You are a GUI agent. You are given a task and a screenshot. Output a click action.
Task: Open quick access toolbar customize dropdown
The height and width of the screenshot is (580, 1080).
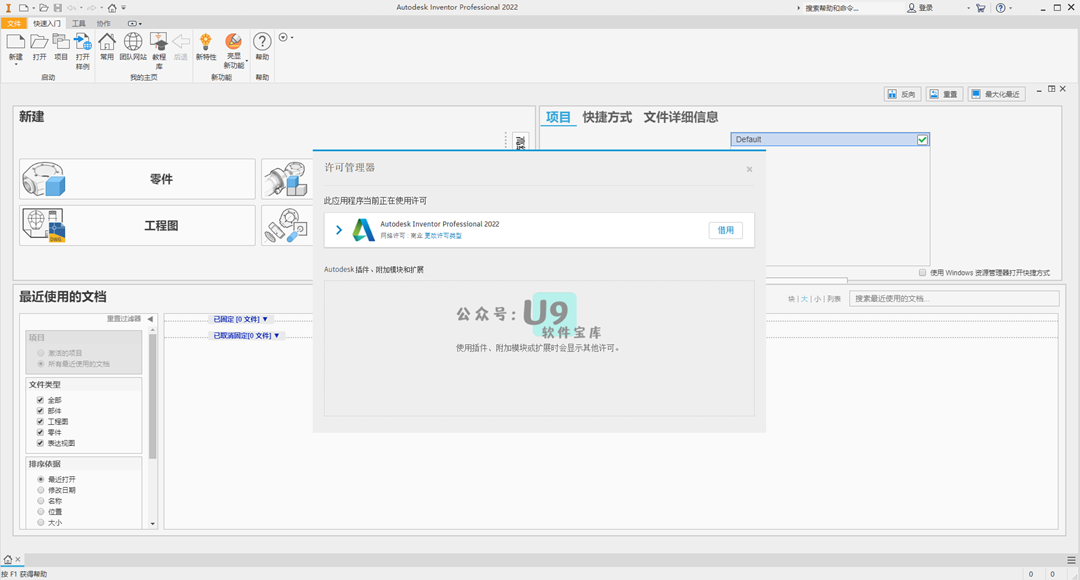click(x=124, y=8)
